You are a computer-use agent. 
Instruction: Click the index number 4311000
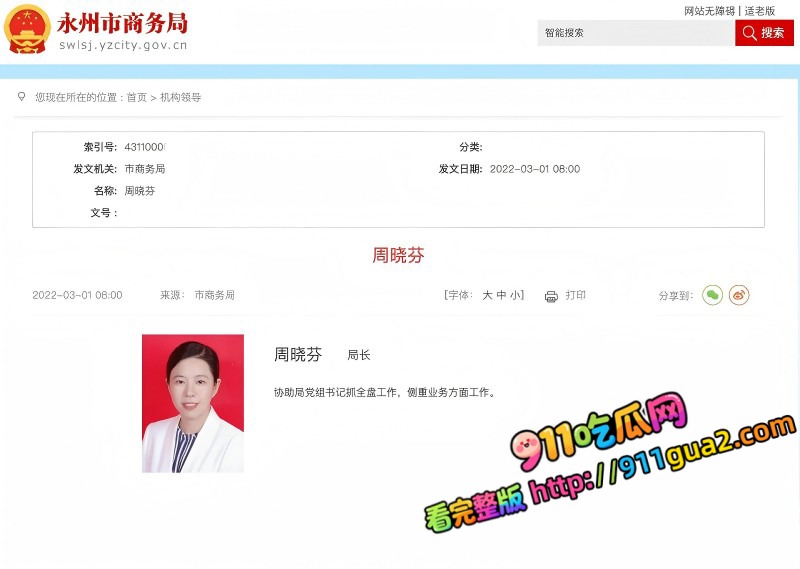tap(145, 147)
